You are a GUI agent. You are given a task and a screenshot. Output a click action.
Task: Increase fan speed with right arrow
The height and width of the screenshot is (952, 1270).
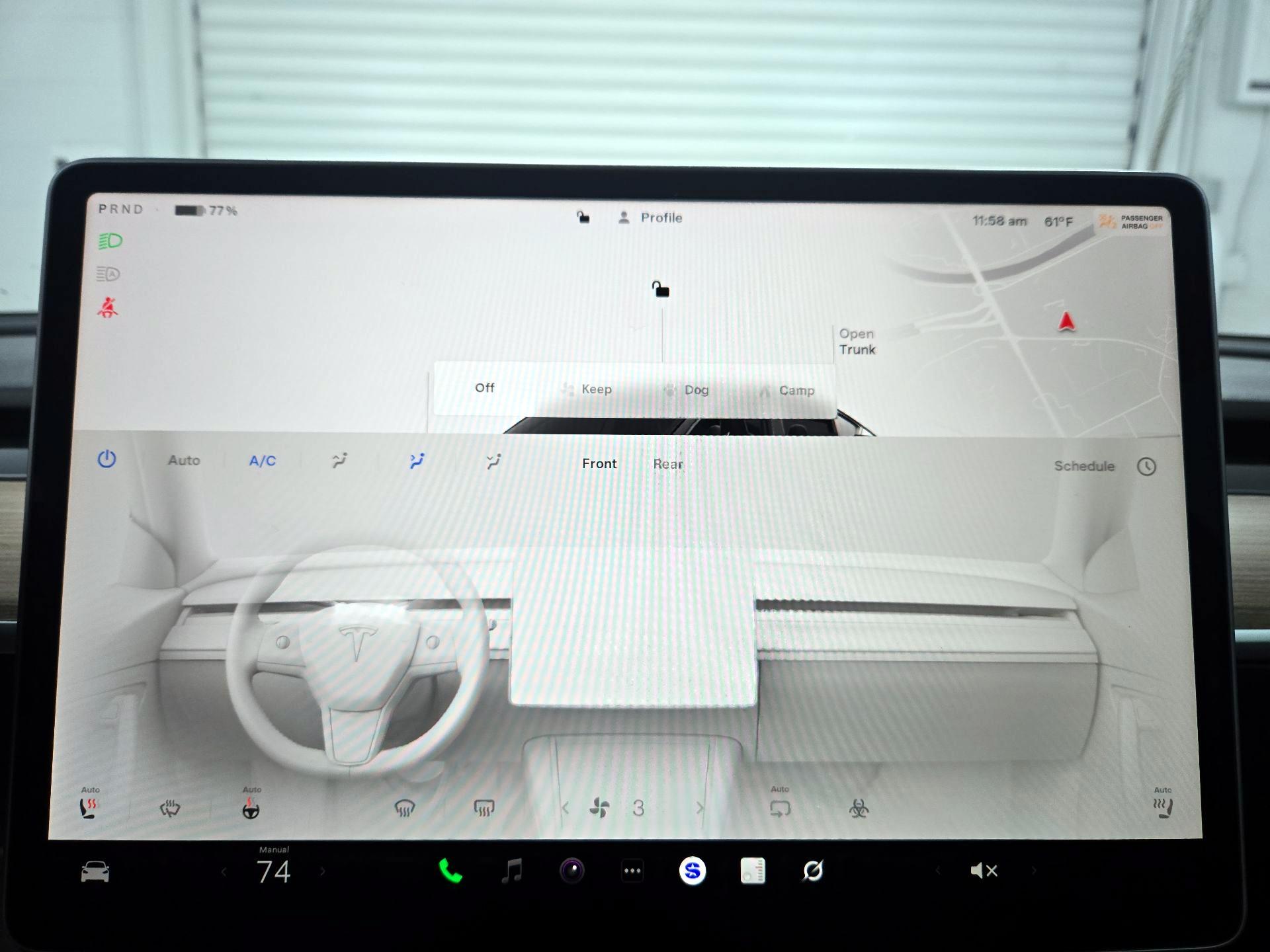tap(700, 808)
